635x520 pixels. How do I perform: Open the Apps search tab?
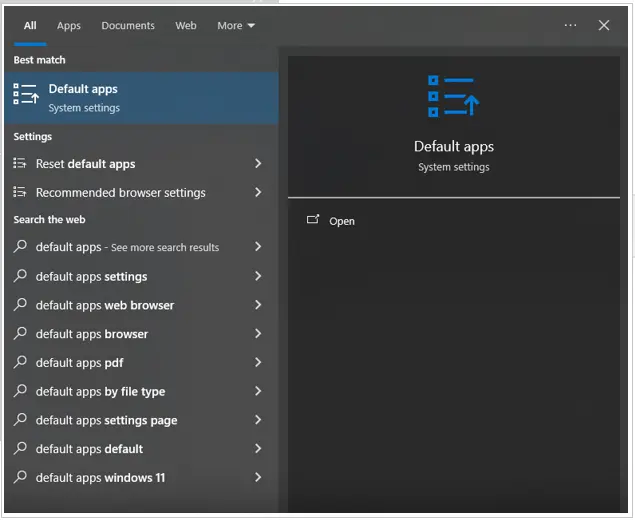68,26
